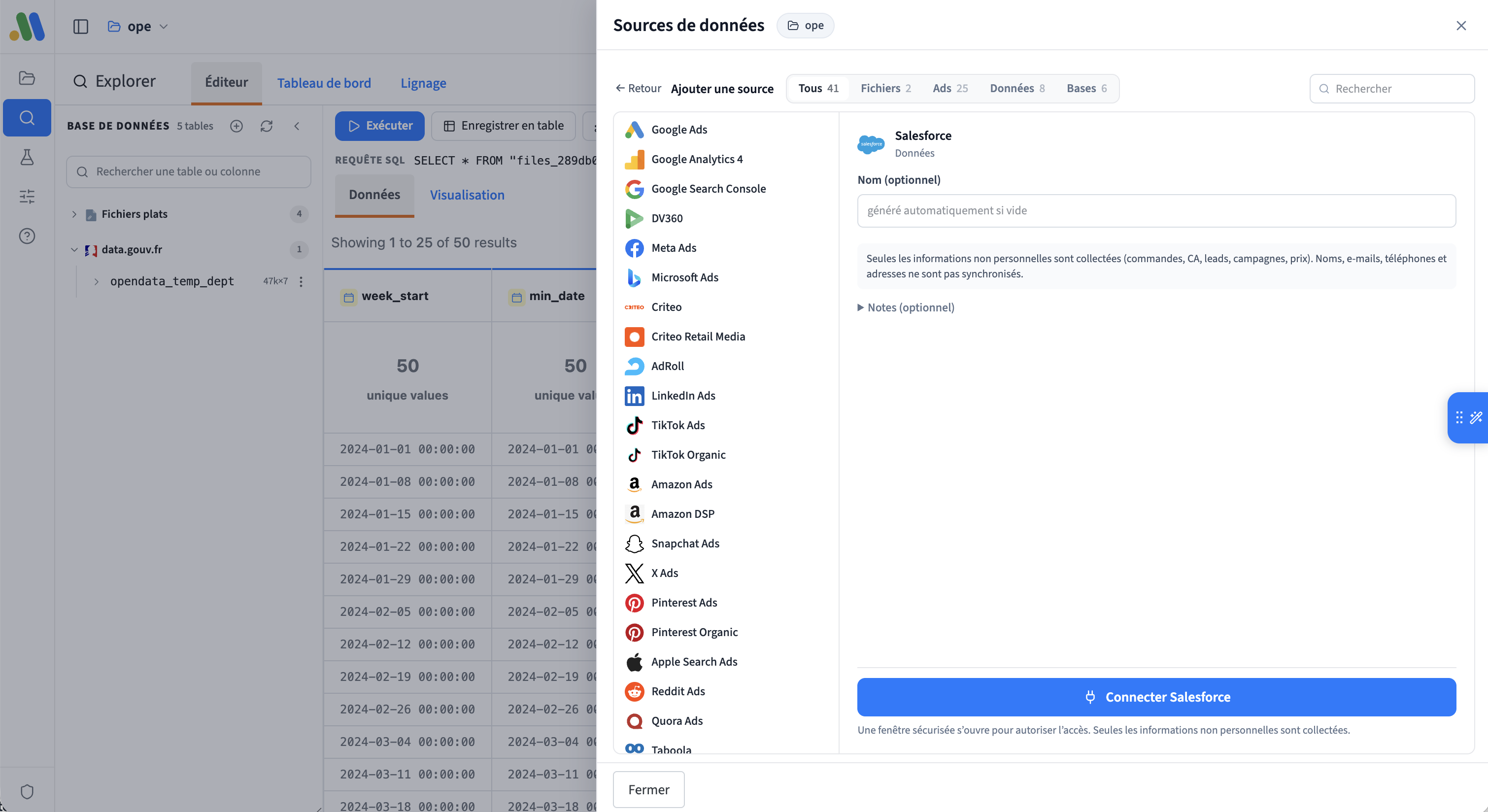The height and width of the screenshot is (812, 1488).
Task: Switch to Tous filter tab
Action: pyautogui.click(x=818, y=88)
